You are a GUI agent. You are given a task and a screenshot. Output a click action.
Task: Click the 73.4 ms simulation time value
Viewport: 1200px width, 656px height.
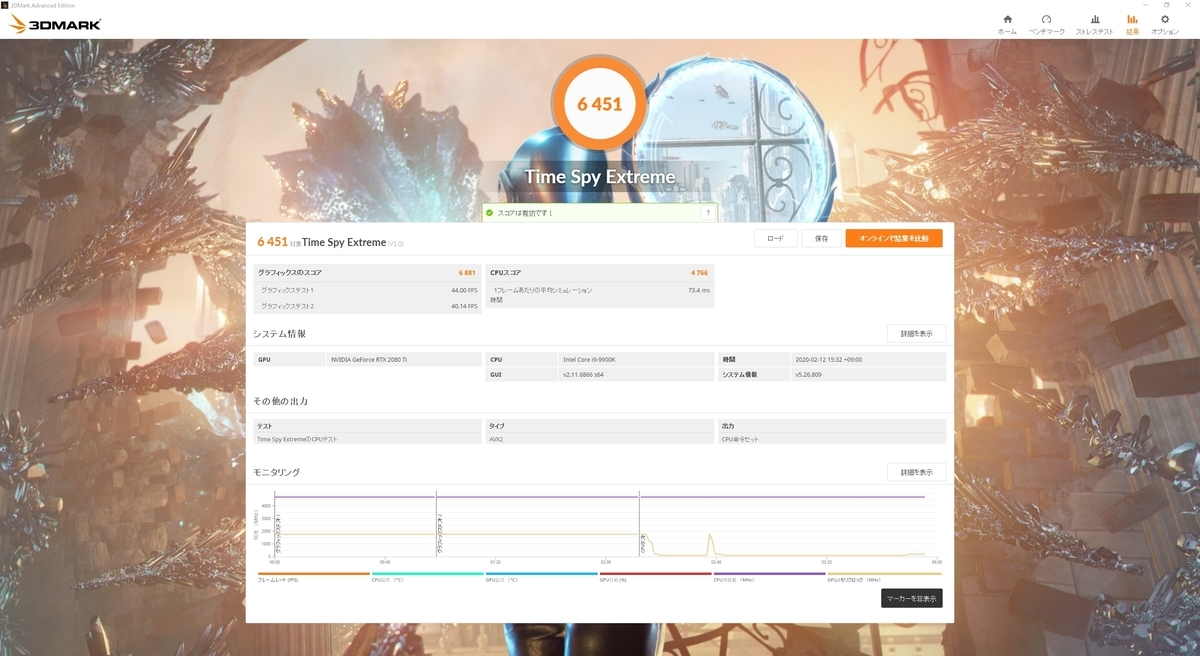coord(699,290)
